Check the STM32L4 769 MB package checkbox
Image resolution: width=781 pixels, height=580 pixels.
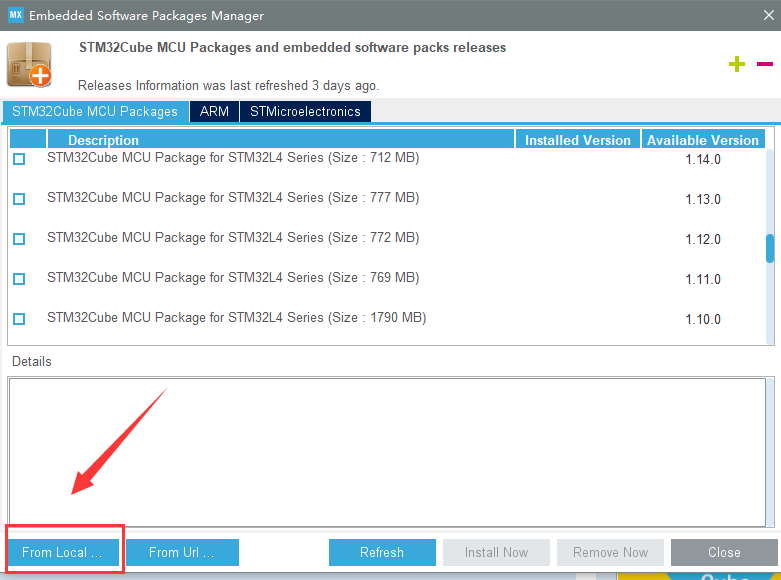19,279
